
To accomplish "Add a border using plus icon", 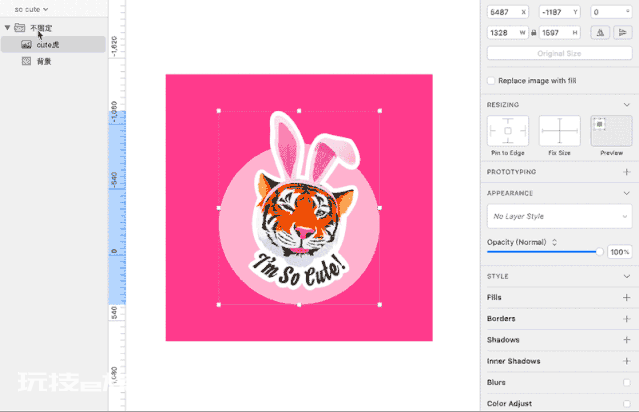I will point(626,319).
